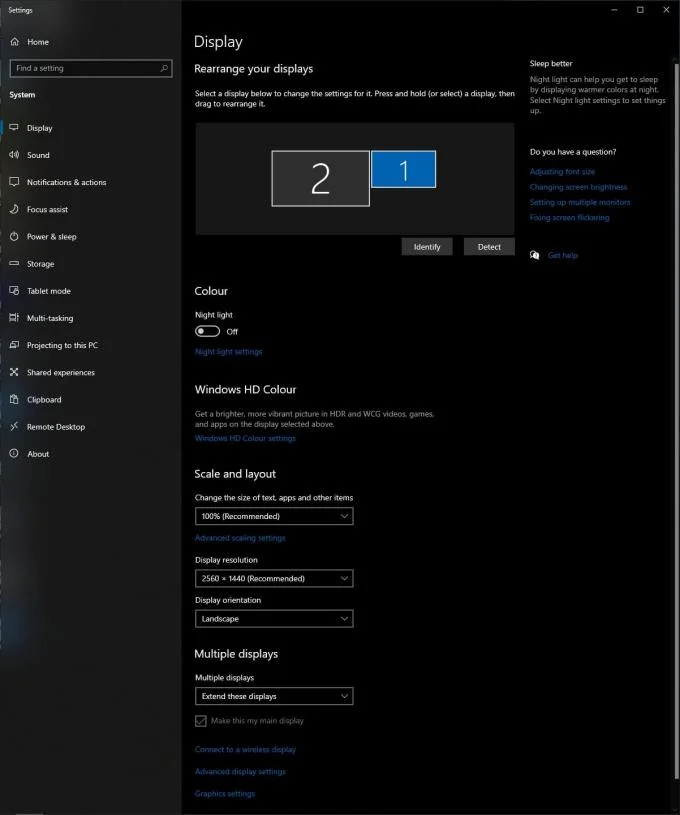Image resolution: width=680 pixels, height=815 pixels.
Task: Click the Find a setting field
Action: click(91, 68)
